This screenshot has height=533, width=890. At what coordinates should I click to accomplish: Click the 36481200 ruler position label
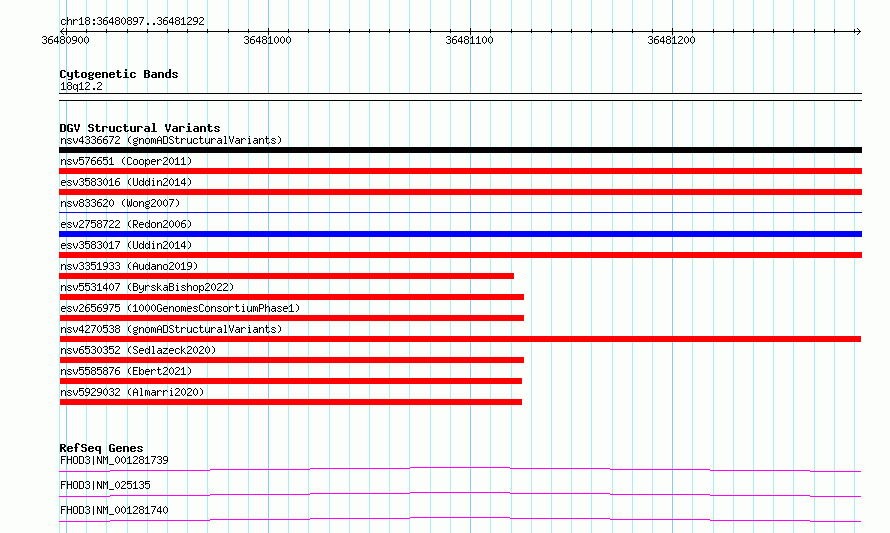pos(671,40)
